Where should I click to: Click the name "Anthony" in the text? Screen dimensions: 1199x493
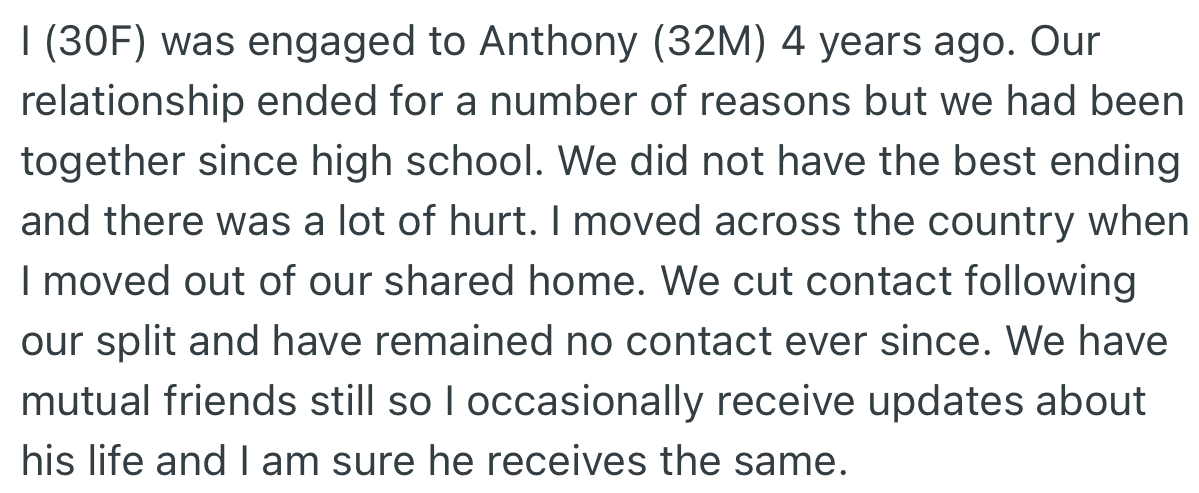[562, 45]
